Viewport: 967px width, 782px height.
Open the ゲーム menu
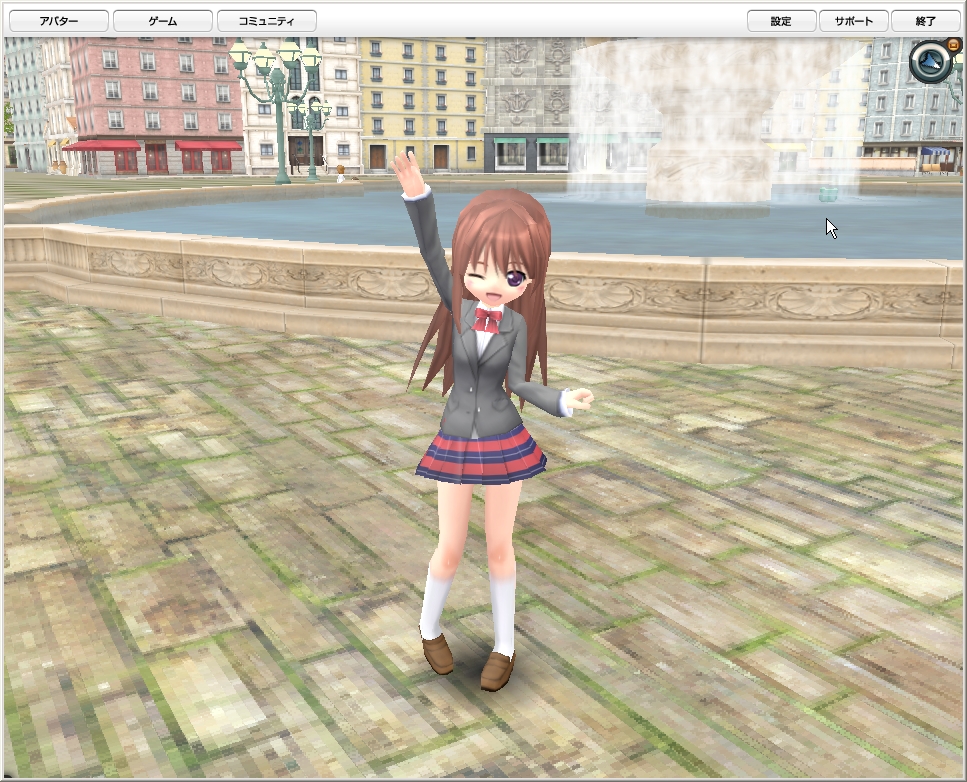coord(163,21)
